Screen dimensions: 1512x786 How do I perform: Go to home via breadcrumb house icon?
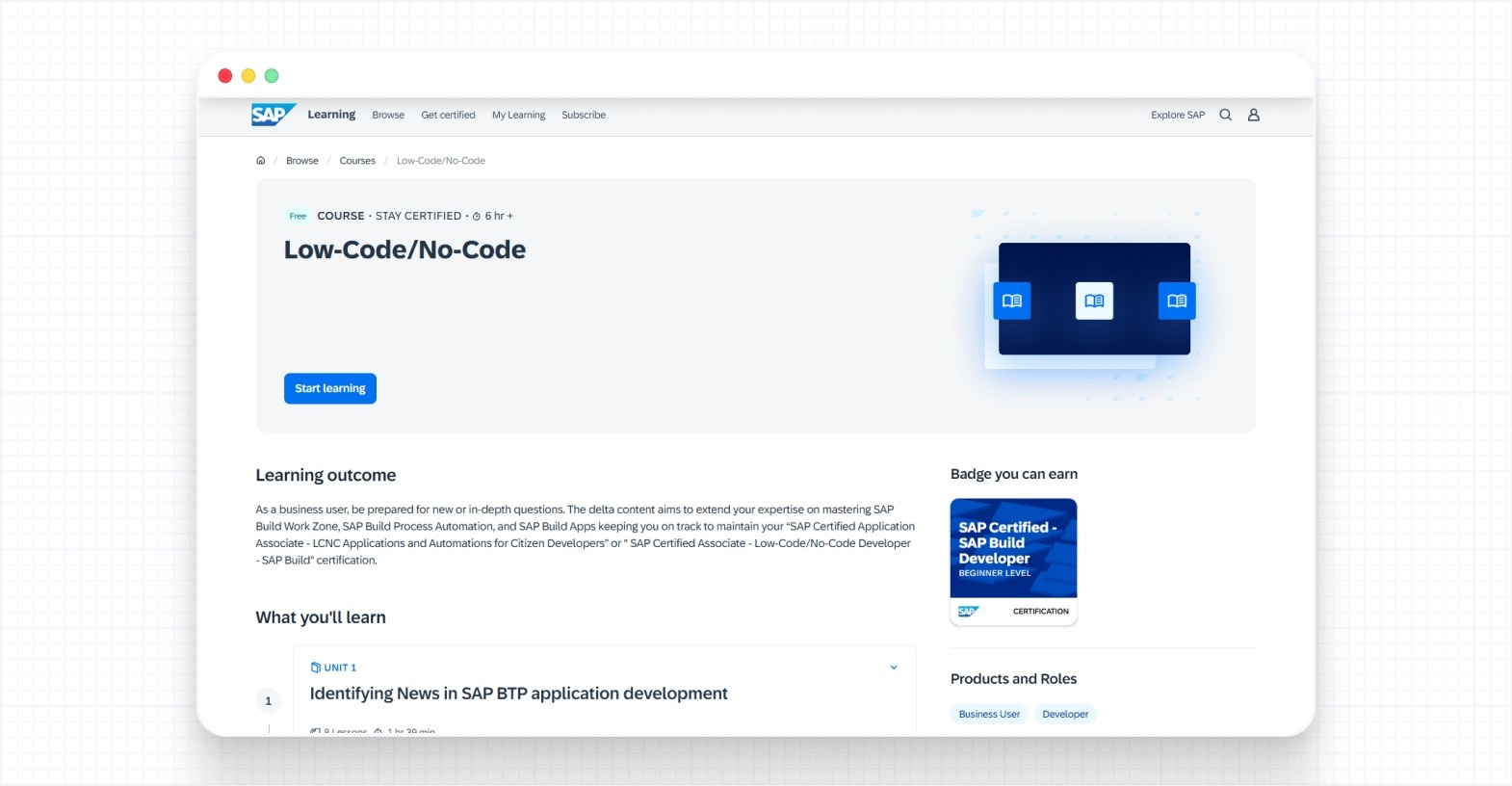coord(260,161)
